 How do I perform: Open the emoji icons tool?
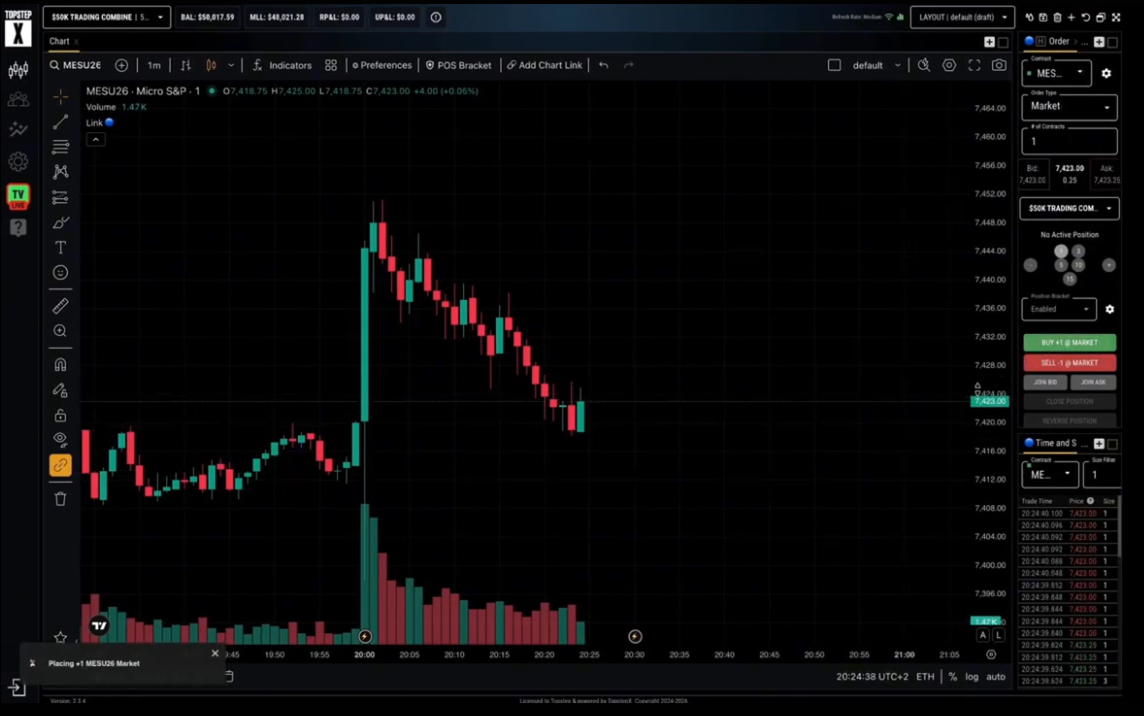[x=61, y=272]
